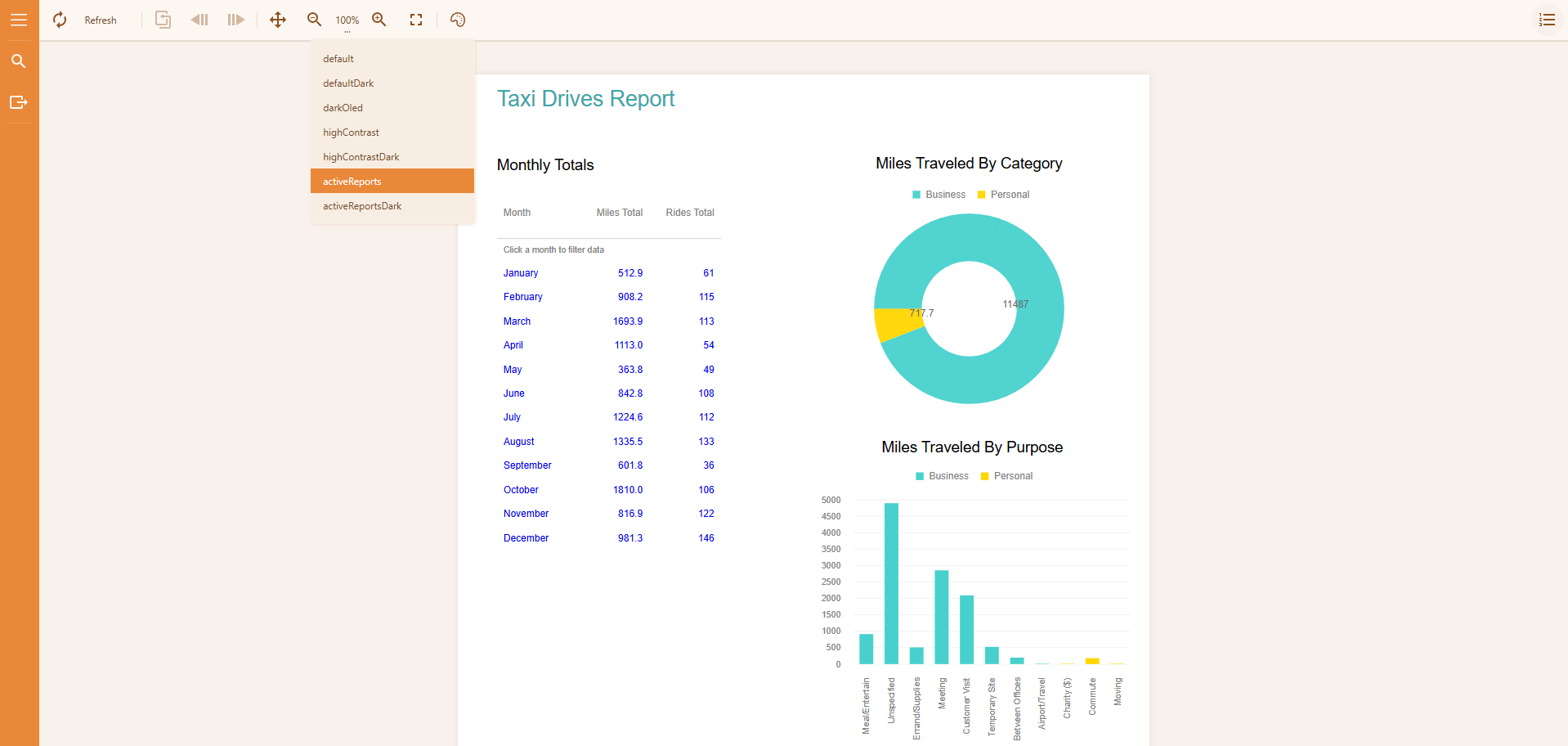Click the Business legend swatch of the purpose chart
The width and height of the screenshot is (1568, 746).
tap(920, 476)
